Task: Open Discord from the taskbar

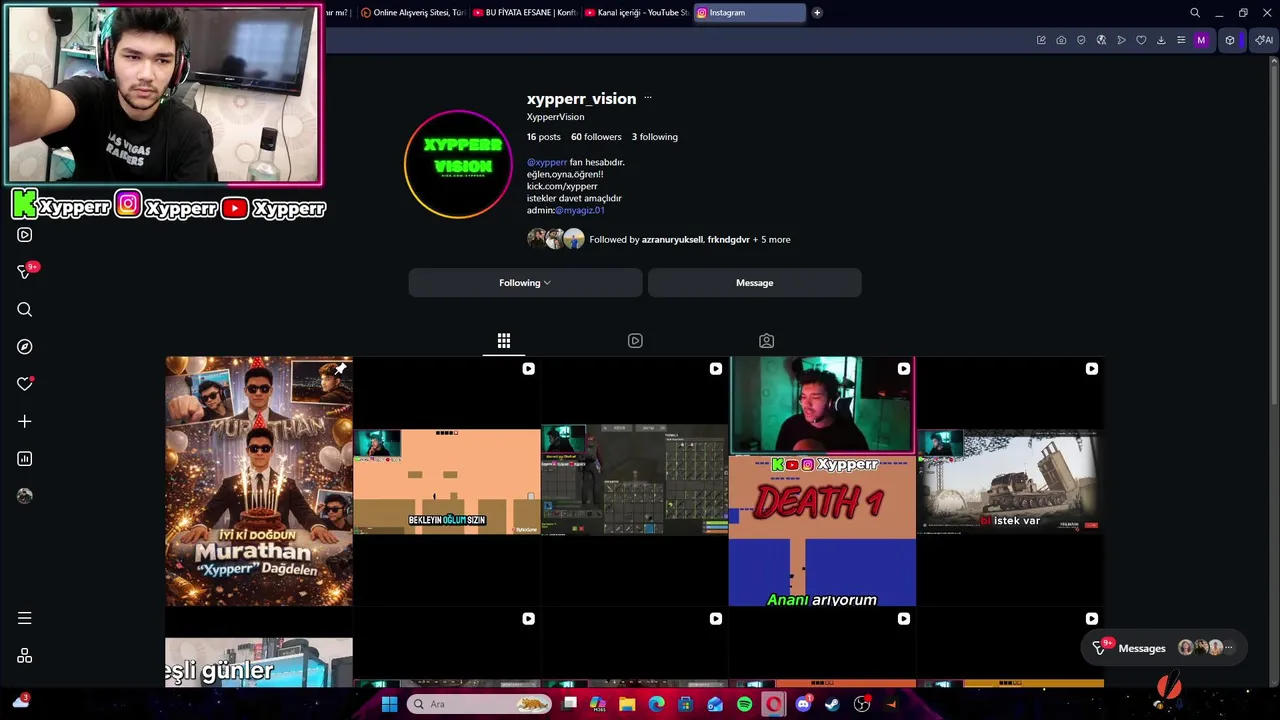Action: (803, 704)
